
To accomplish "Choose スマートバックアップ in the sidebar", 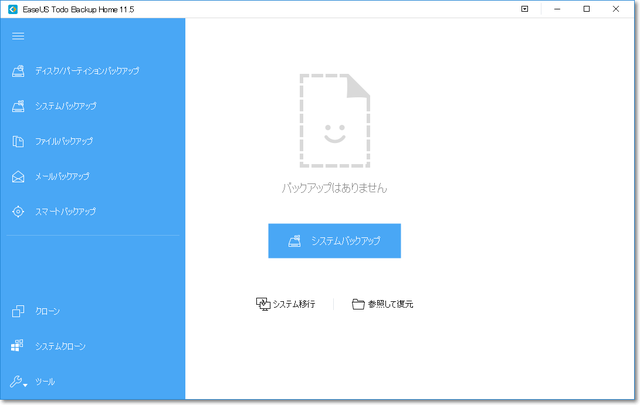I will point(66,212).
